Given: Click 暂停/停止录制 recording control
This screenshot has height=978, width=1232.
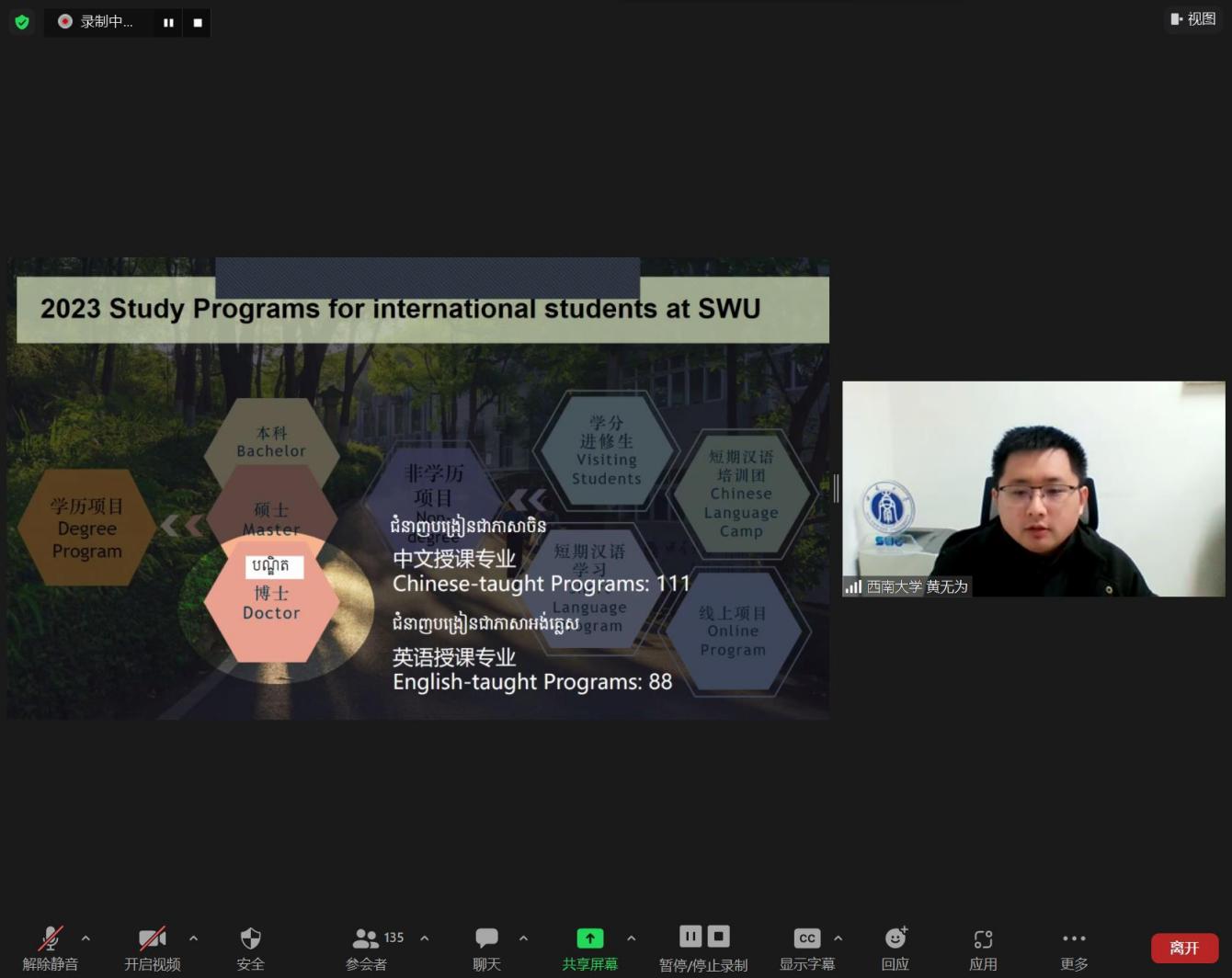Looking at the screenshot, I should (x=703, y=948).
